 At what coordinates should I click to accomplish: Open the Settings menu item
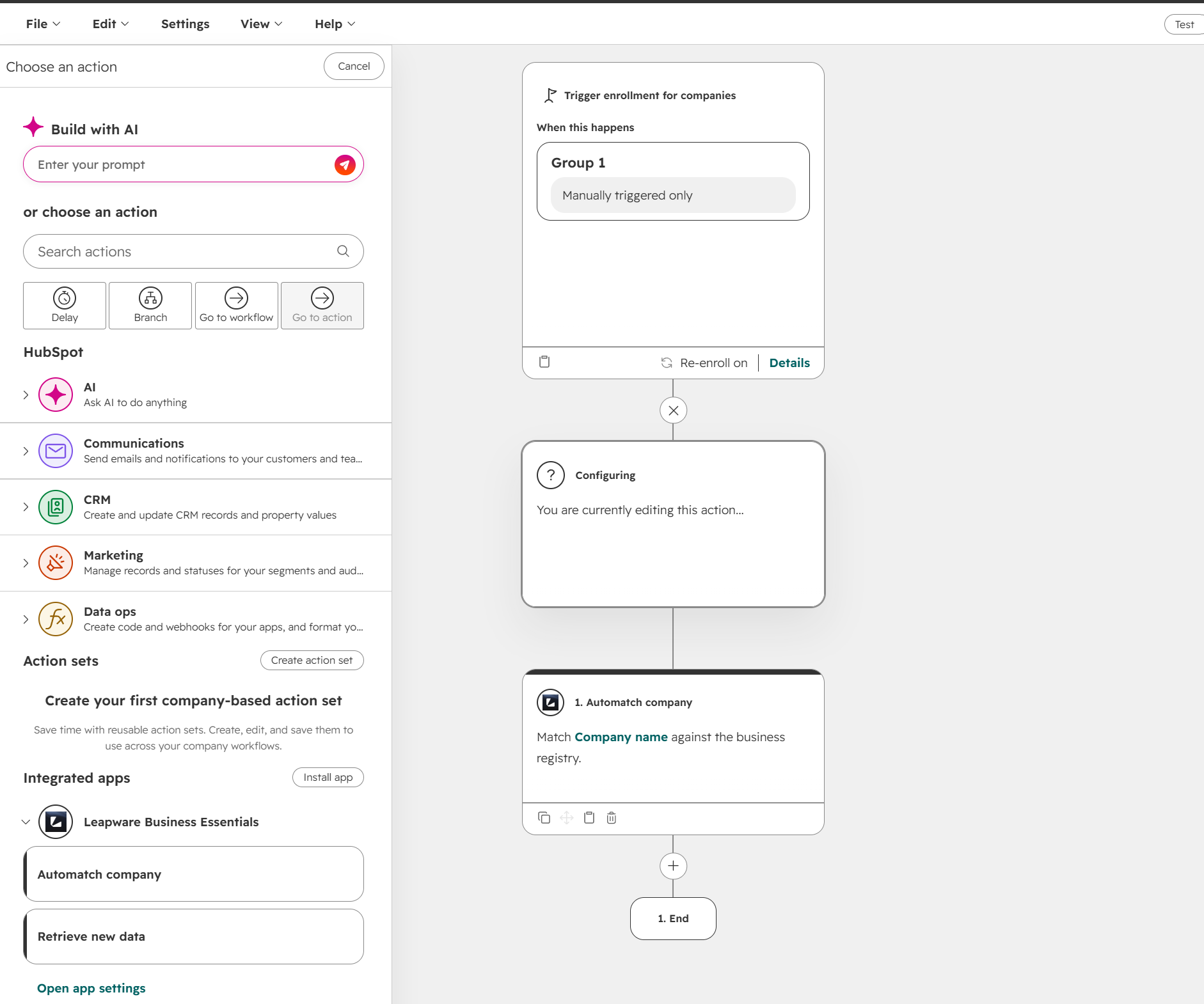point(186,24)
